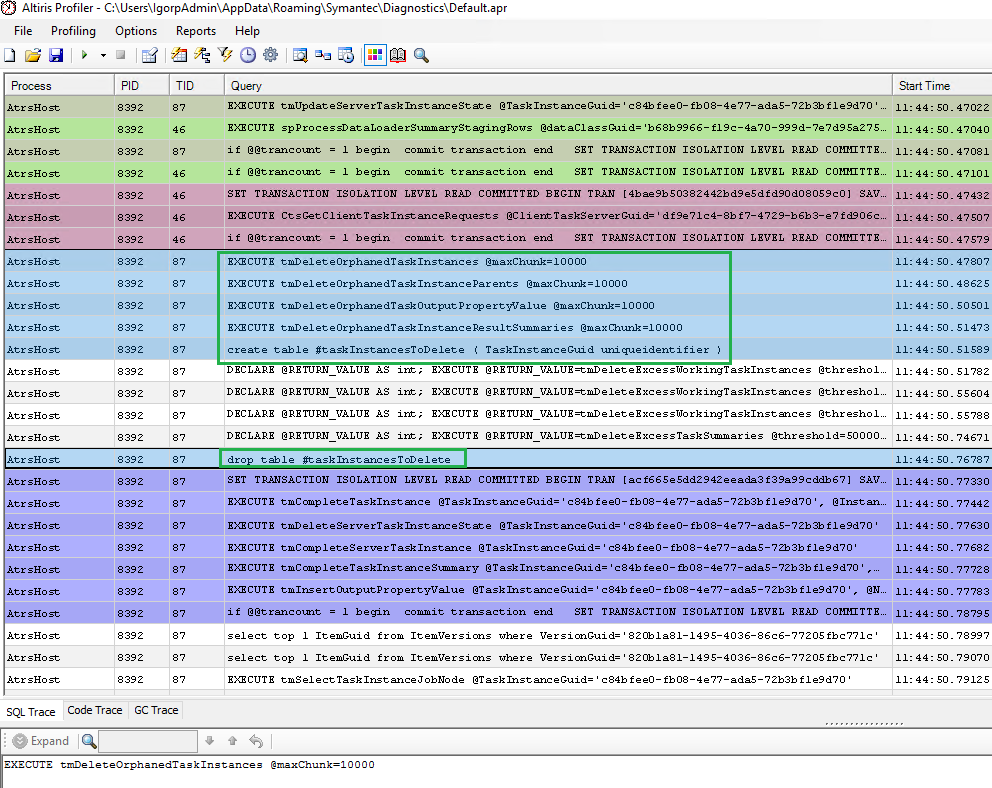Open the File menu

(23, 31)
